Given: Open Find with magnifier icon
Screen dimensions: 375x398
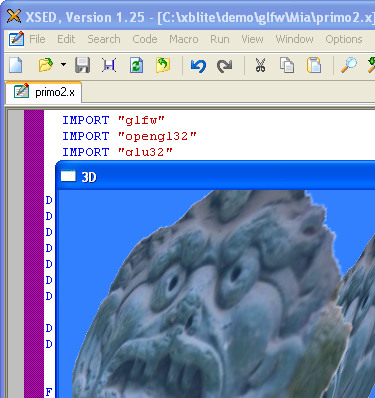Looking at the screenshot, I should (349, 65).
